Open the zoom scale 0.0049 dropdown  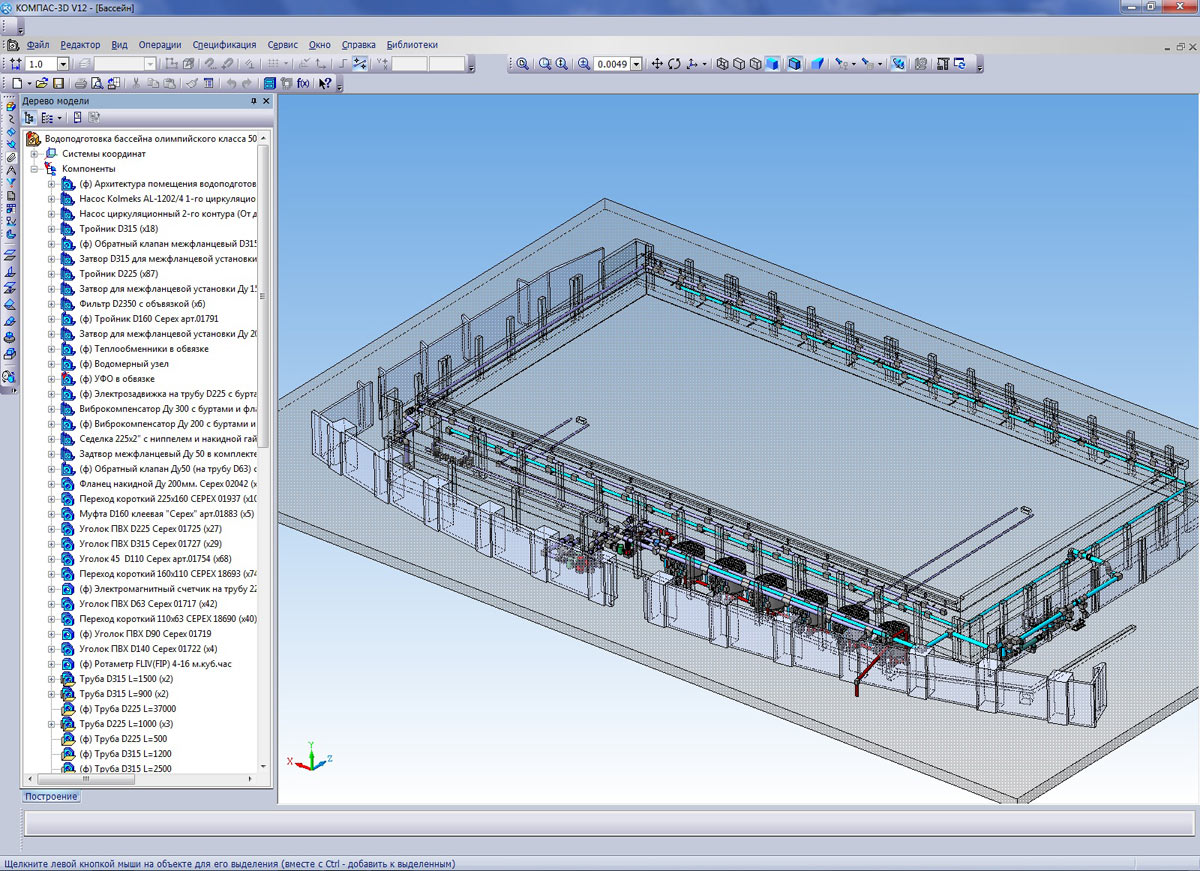636,64
